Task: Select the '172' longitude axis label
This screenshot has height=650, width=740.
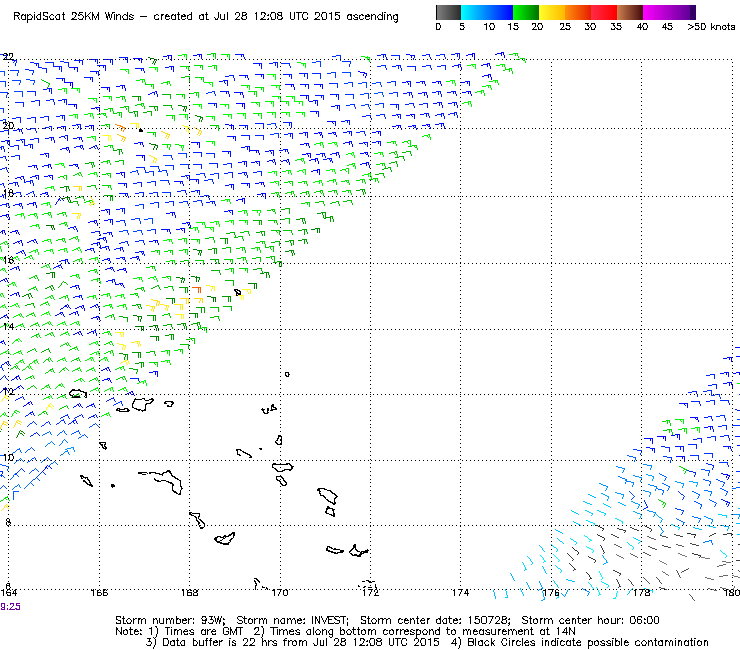Action: pos(370,592)
